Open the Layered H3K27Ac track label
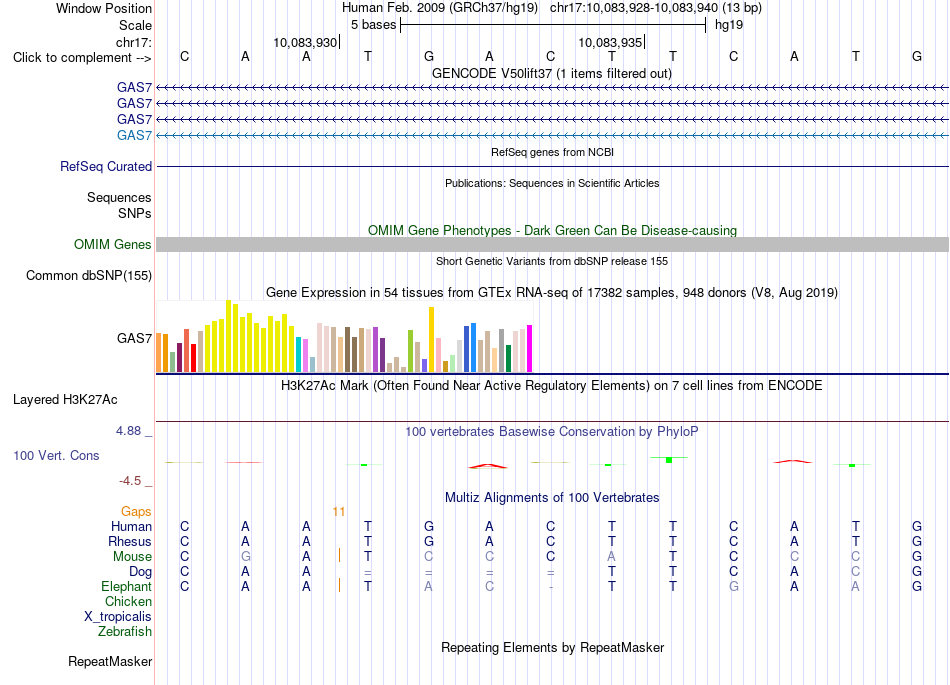Image resolution: width=950 pixels, height=685 pixels. pos(65,400)
